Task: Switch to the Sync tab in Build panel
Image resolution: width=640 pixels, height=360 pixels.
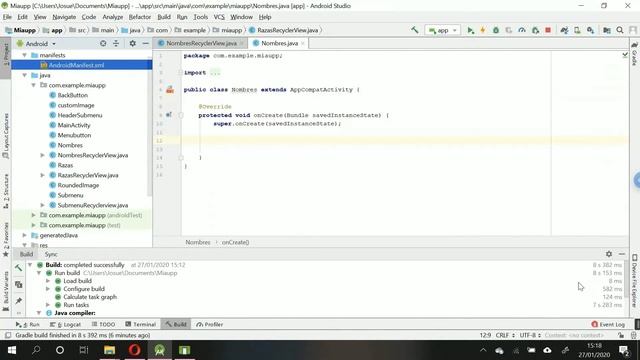Action: 51,254
